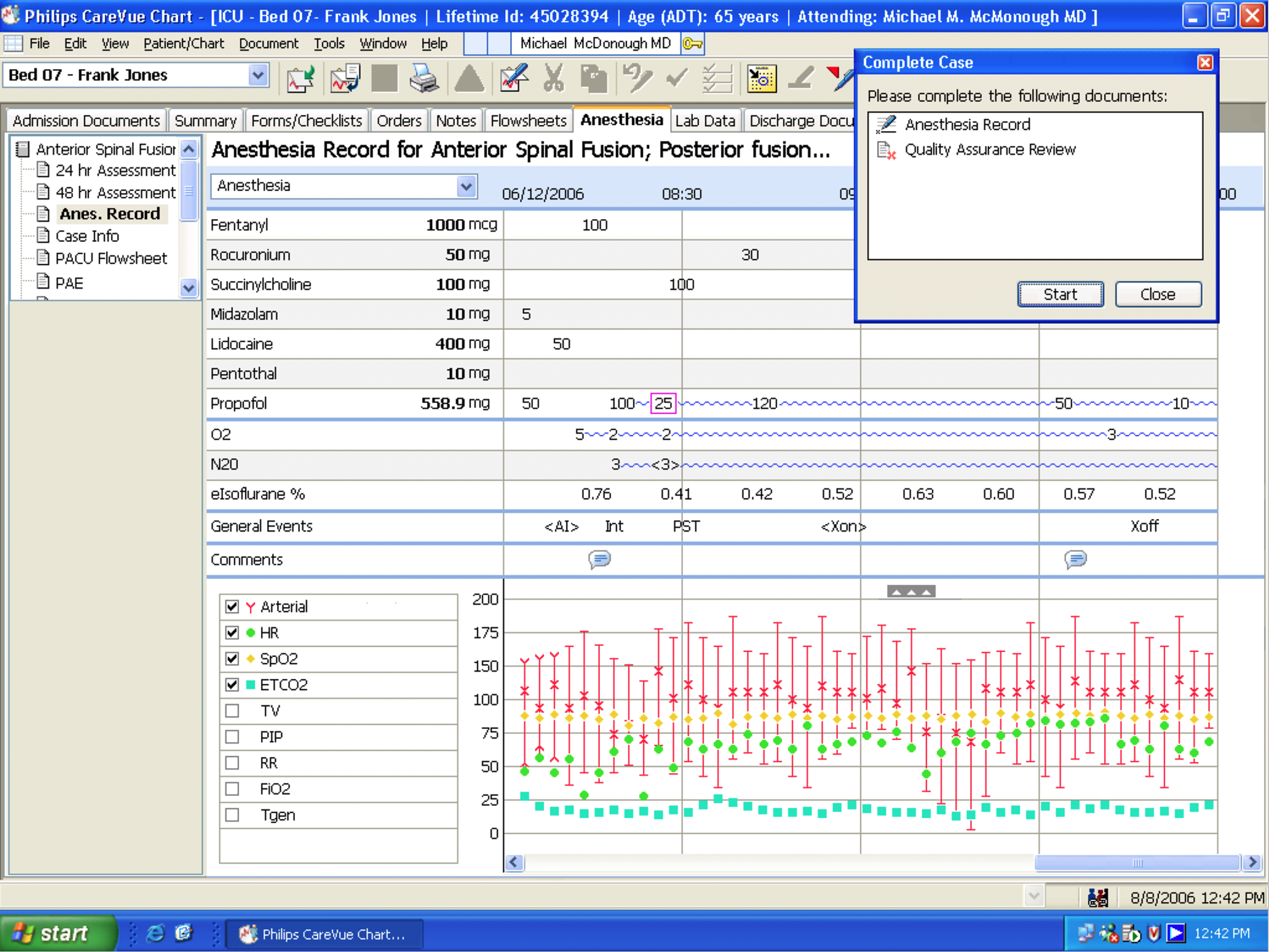Click chart with document and blue arrow icon
This screenshot has height=952, width=1269.
[x=345, y=78]
